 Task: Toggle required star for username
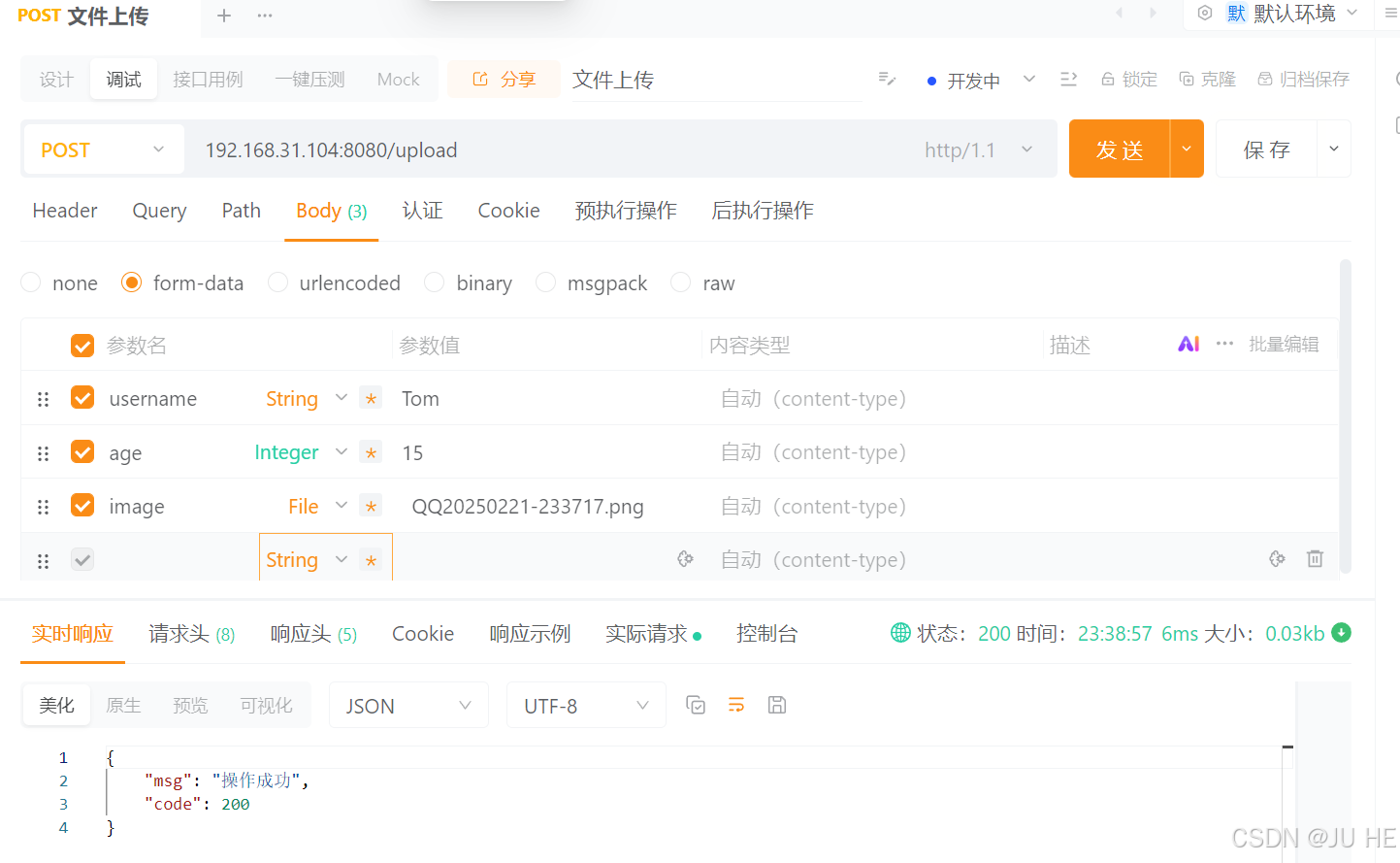[371, 398]
